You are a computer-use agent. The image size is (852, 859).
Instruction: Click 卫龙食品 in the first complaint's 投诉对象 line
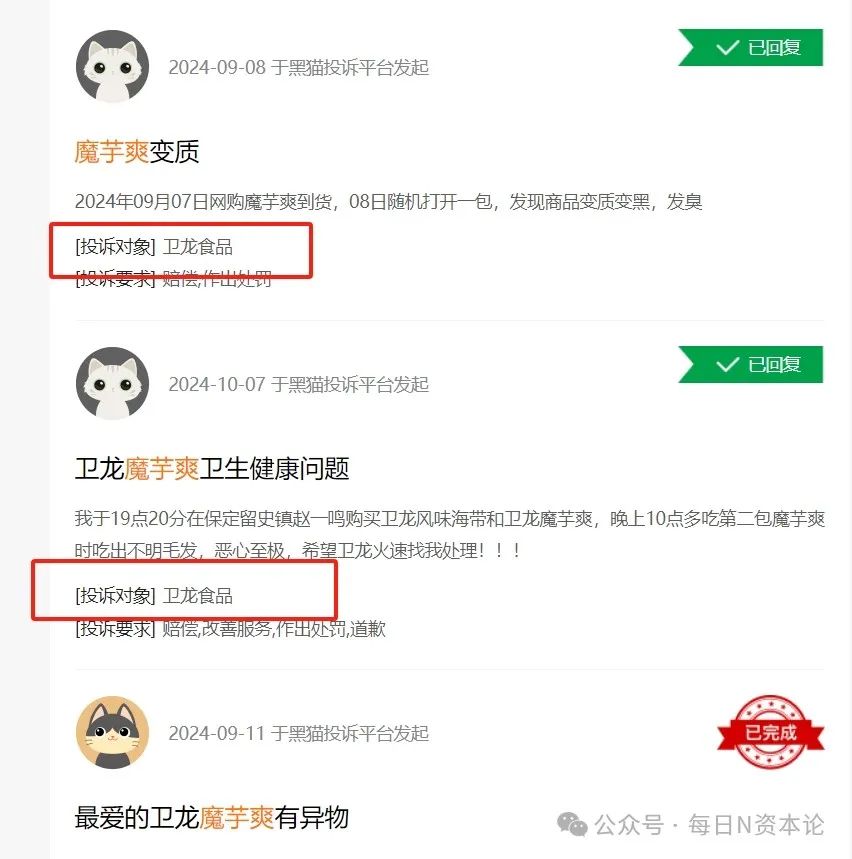pos(197,247)
